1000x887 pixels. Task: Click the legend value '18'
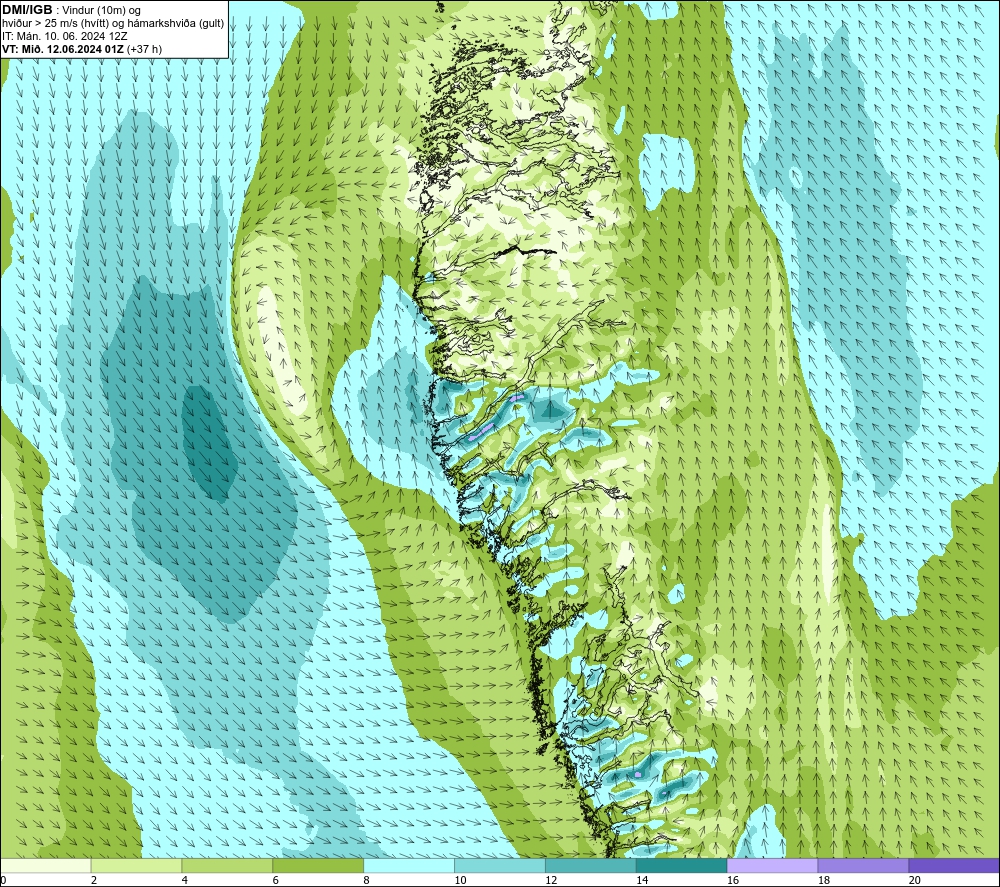pyautogui.click(x=823, y=880)
